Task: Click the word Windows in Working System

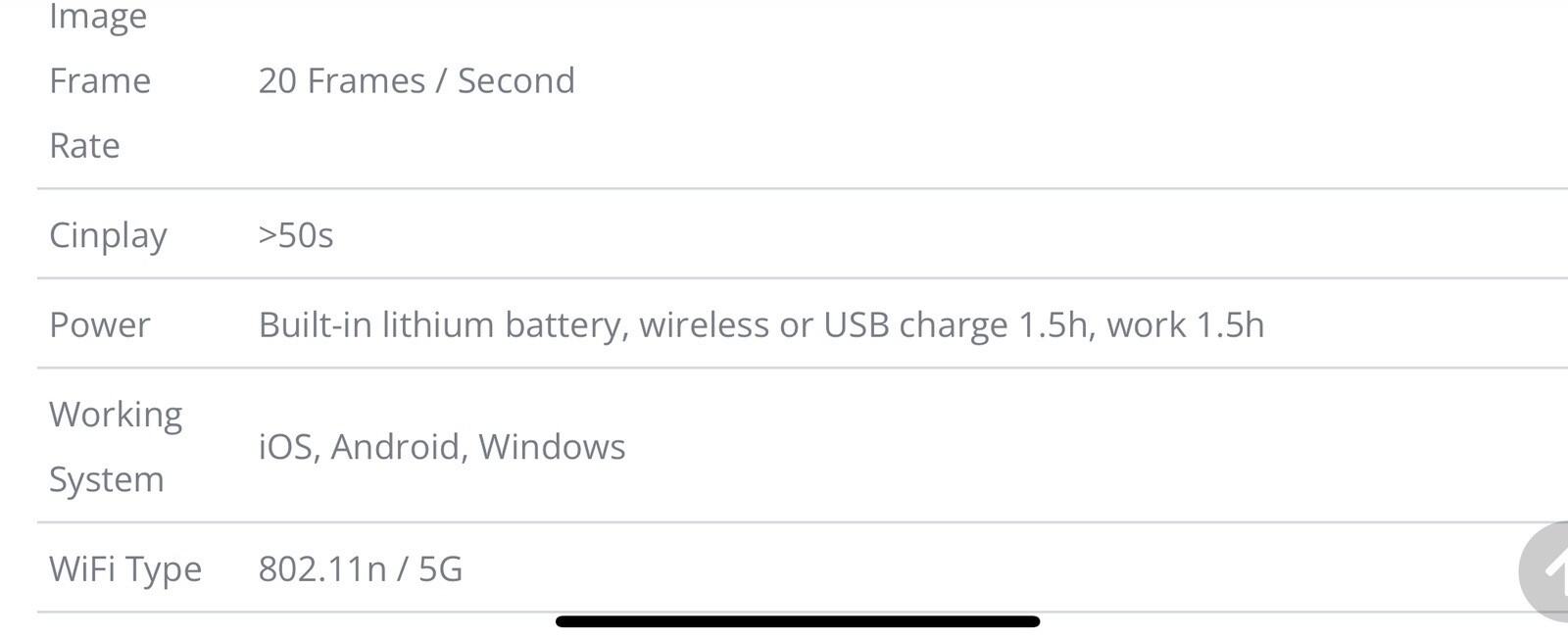Action: pyautogui.click(x=552, y=447)
